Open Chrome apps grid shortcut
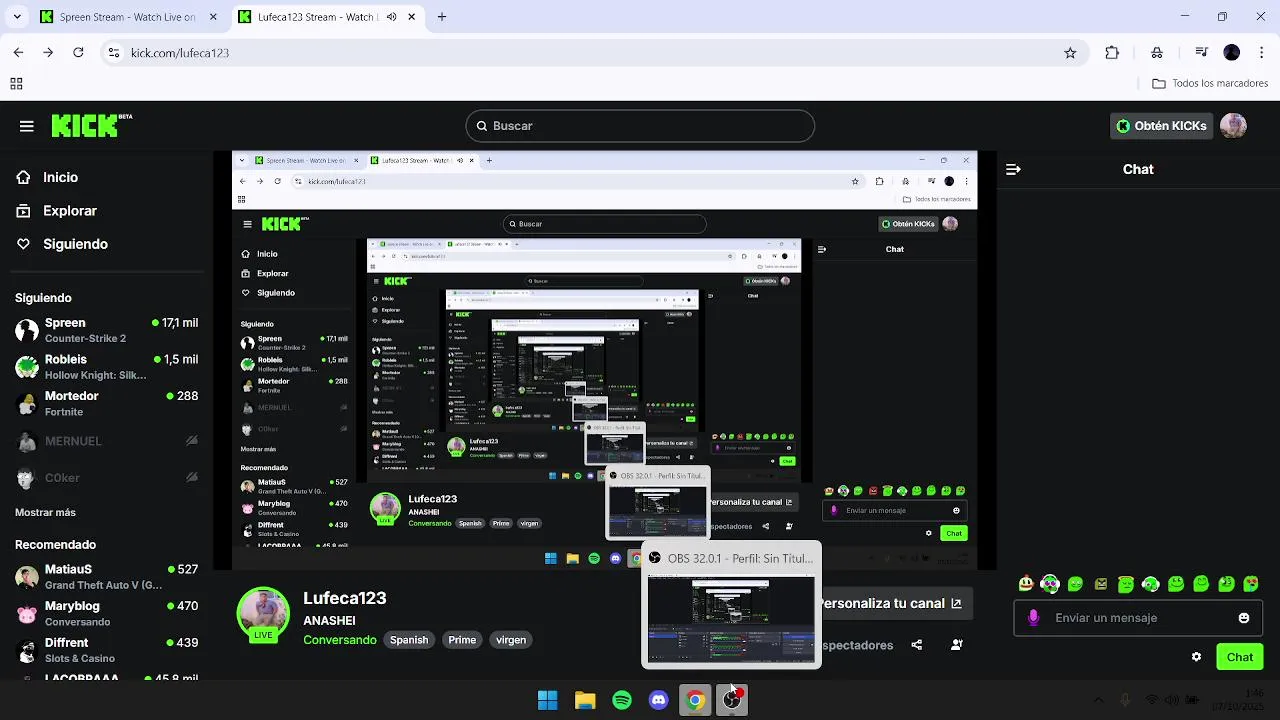Viewport: 1280px width, 720px height. pyautogui.click(x=16, y=84)
